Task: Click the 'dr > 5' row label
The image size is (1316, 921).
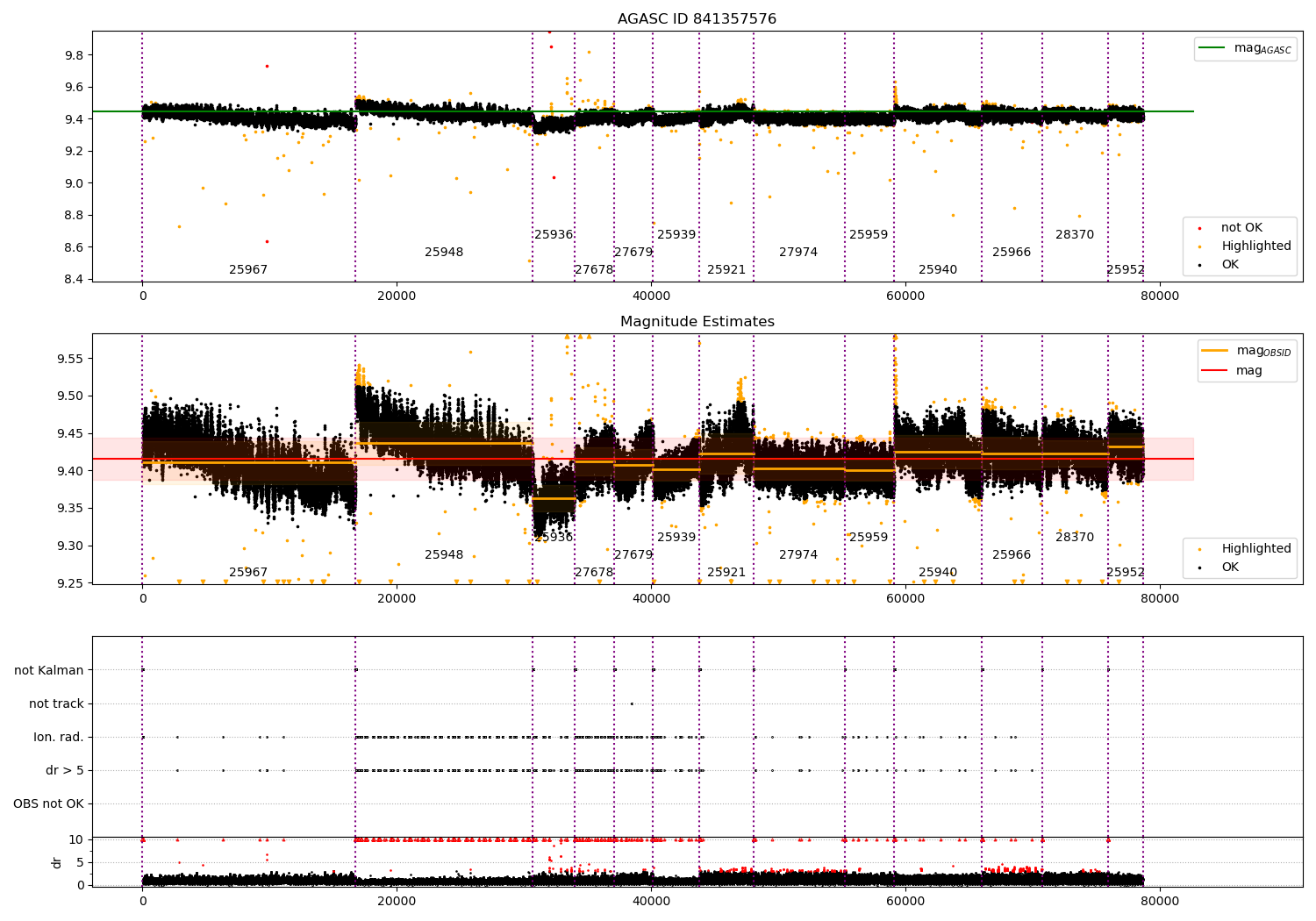Action: click(65, 771)
